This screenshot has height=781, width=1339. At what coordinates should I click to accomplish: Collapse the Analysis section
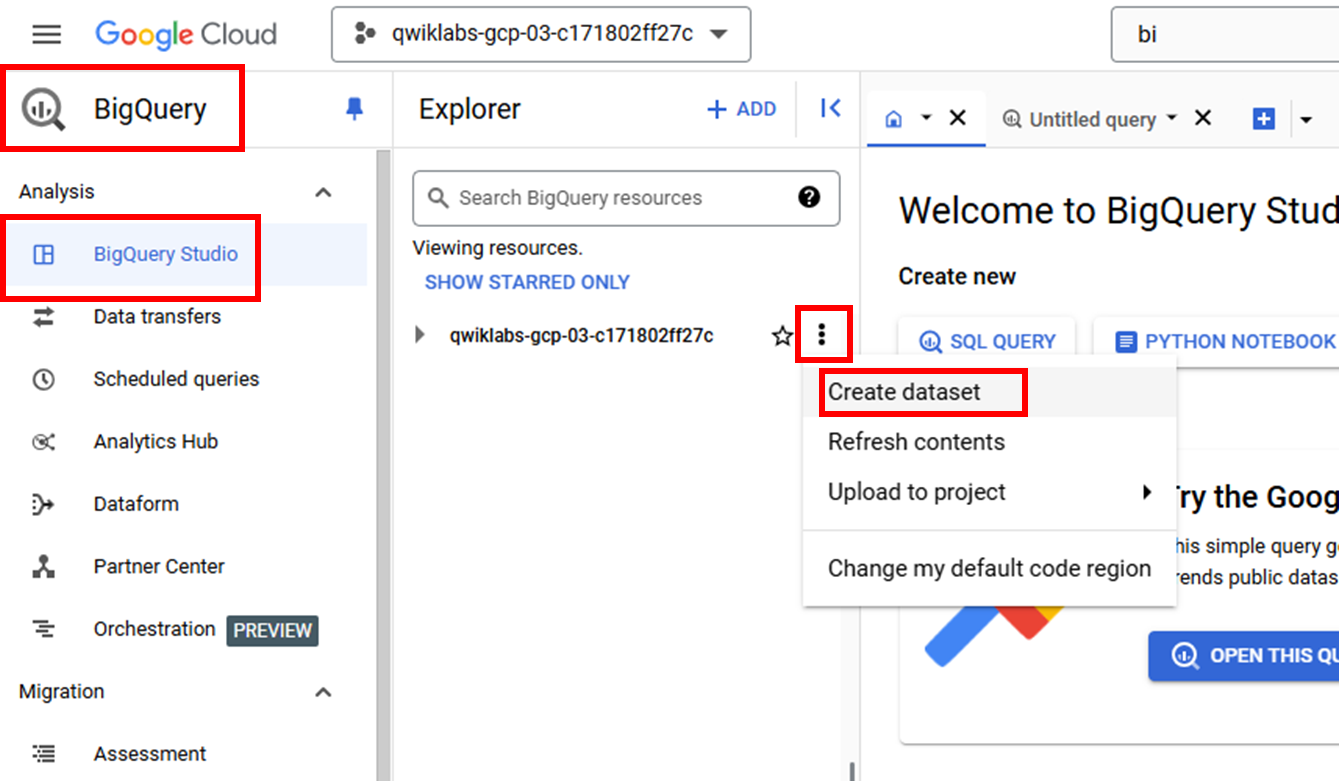click(323, 192)
